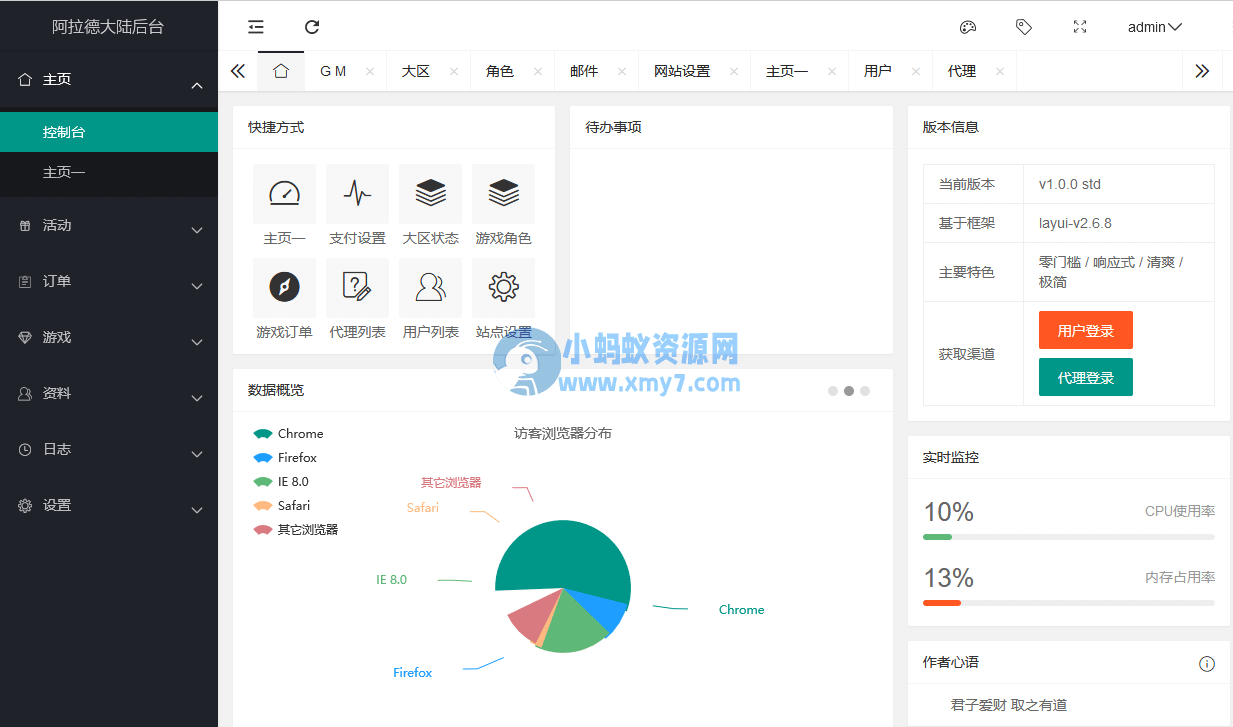
Task: Toggle 其它浏览器 legend in chart
Action: coord(296,530)
